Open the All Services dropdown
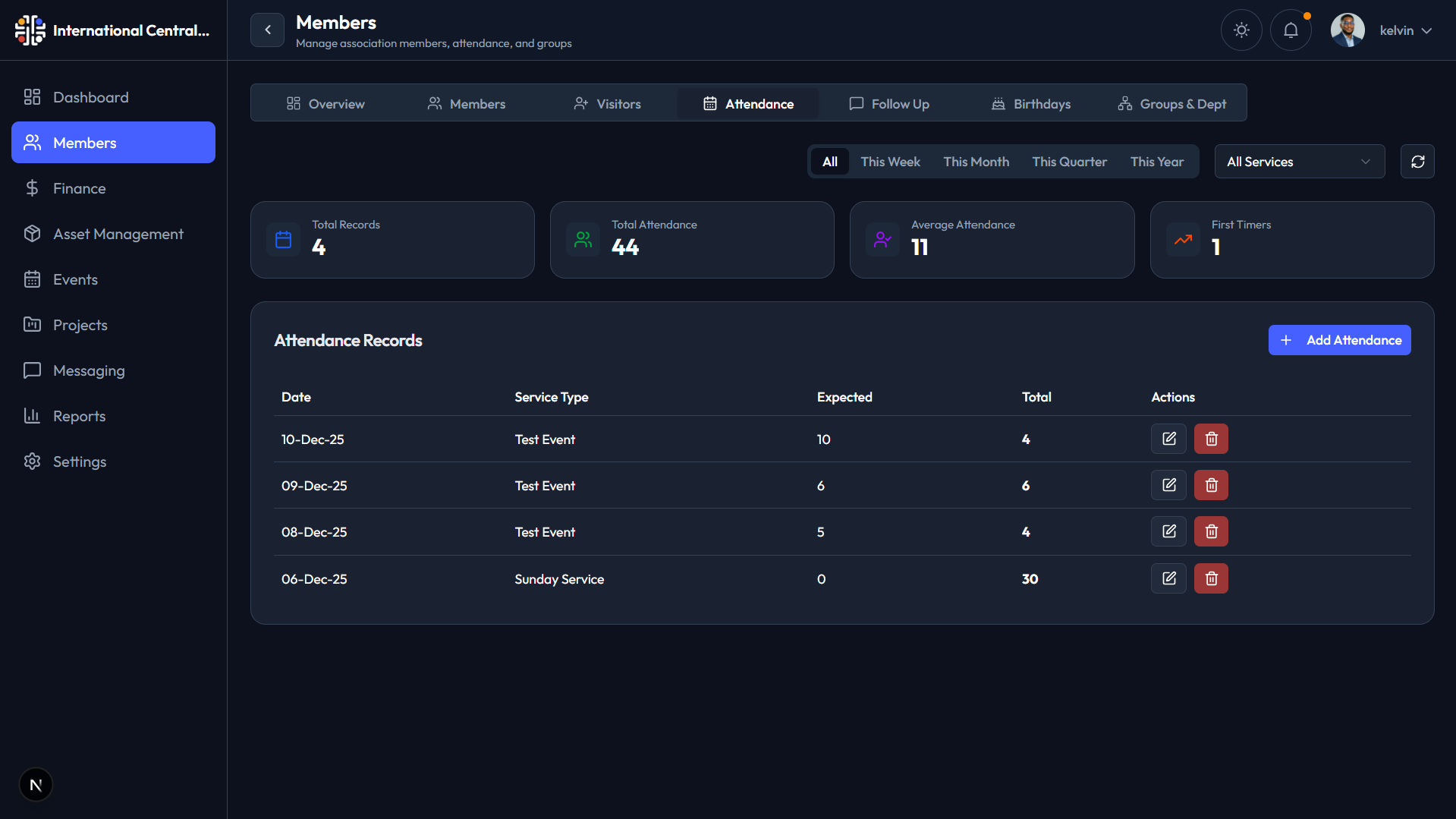1456x819 pixels. (x=1299, y=161)
